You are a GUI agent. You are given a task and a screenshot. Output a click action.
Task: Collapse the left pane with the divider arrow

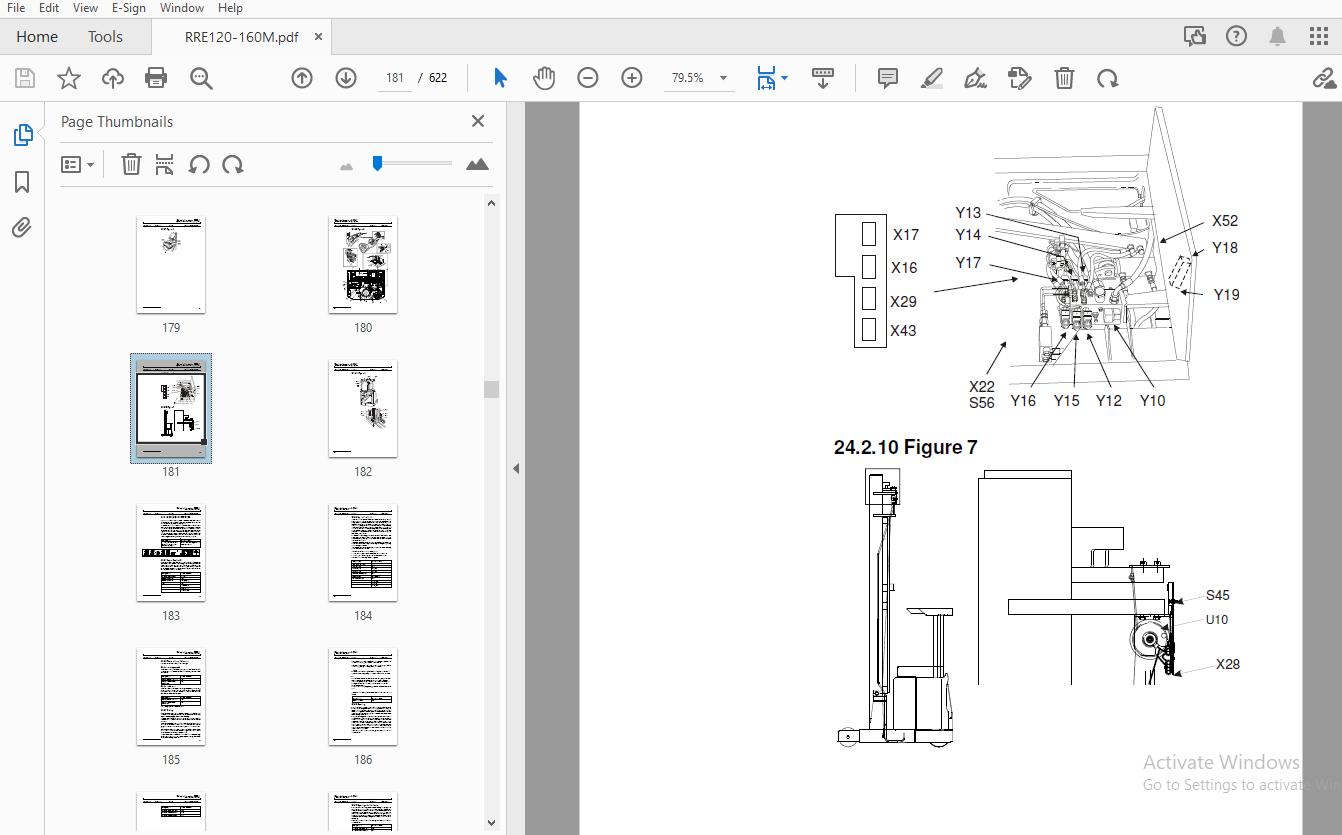(516, 468)
